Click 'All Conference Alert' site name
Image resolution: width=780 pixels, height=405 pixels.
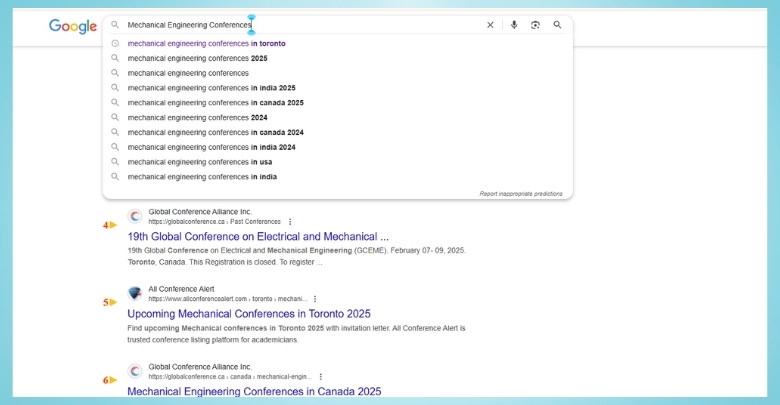(x=181, y=289)
